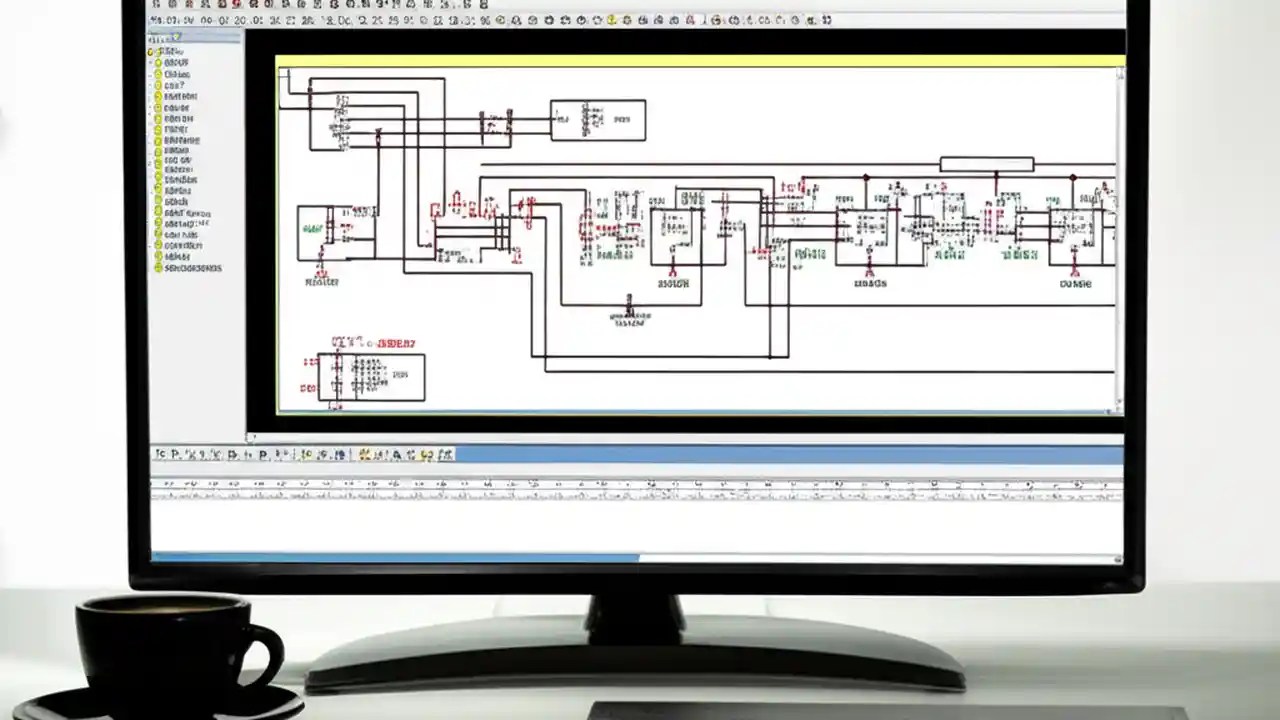Screen dimensions: 1280x720
Task: Expand the root node of the component tree
Action: pos(152,51)
